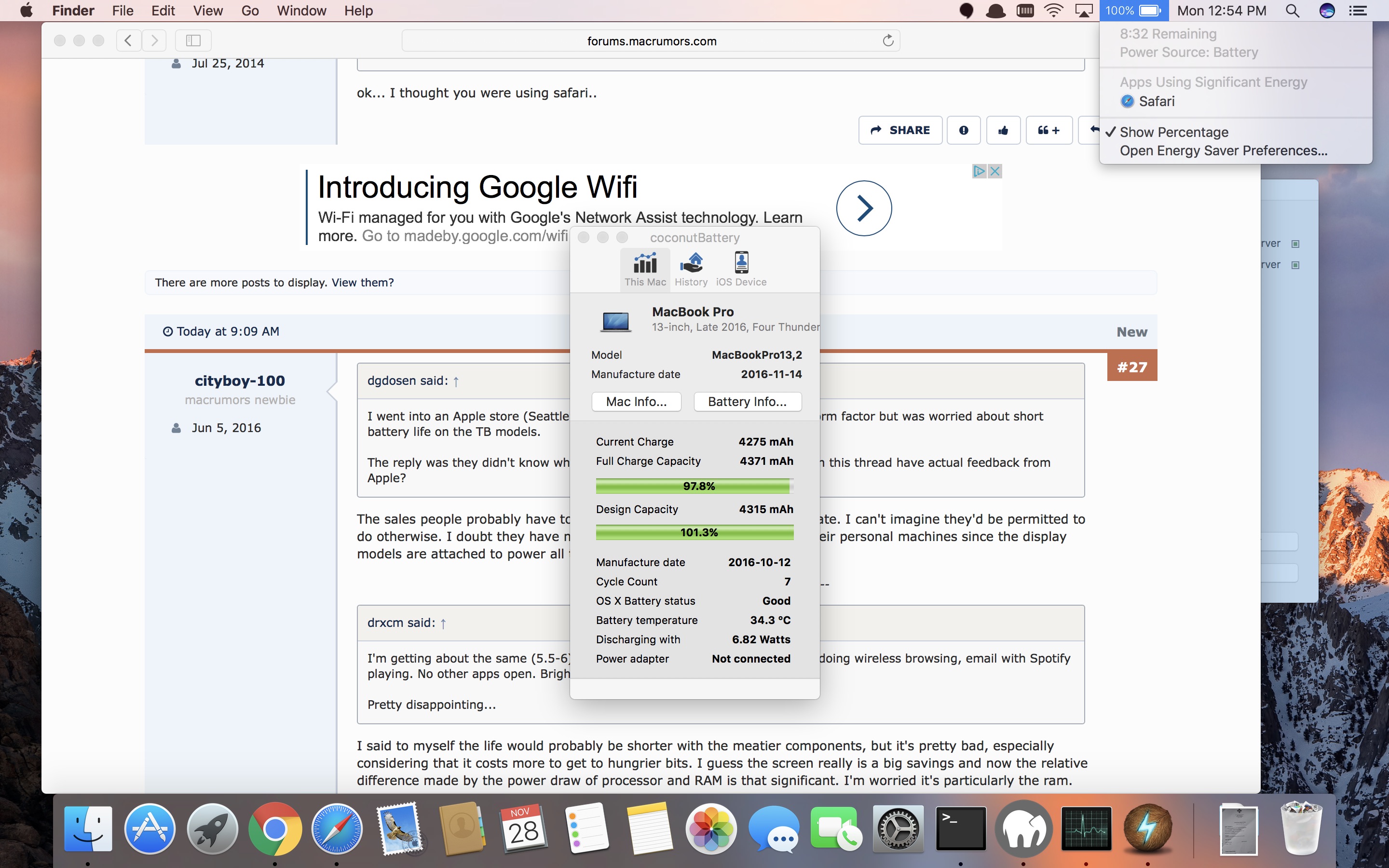Select This Mac tab in coconutBattery
Screen dimensions: 1389x868
tap(645, 269)
